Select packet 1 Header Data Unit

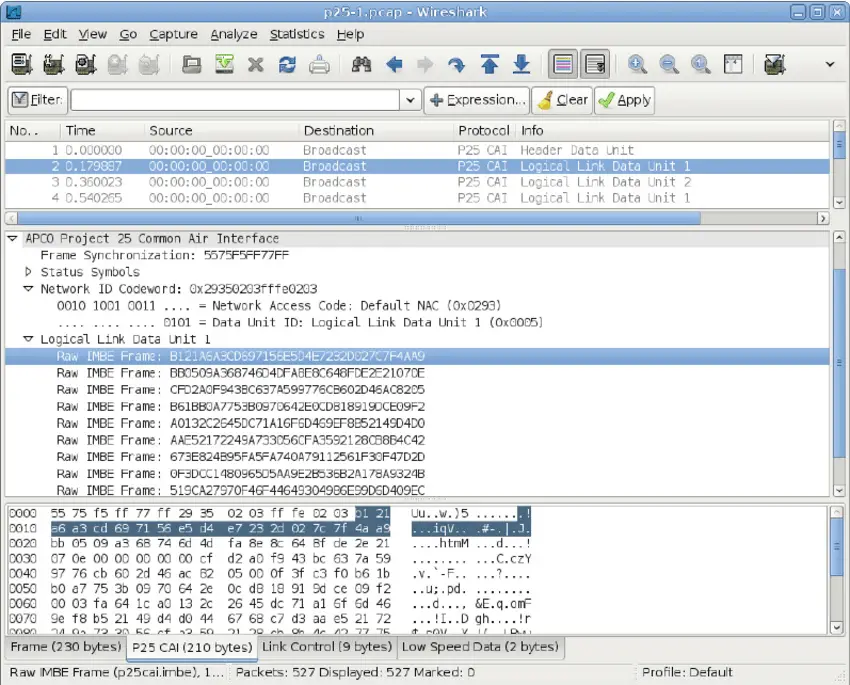point(417,150)
